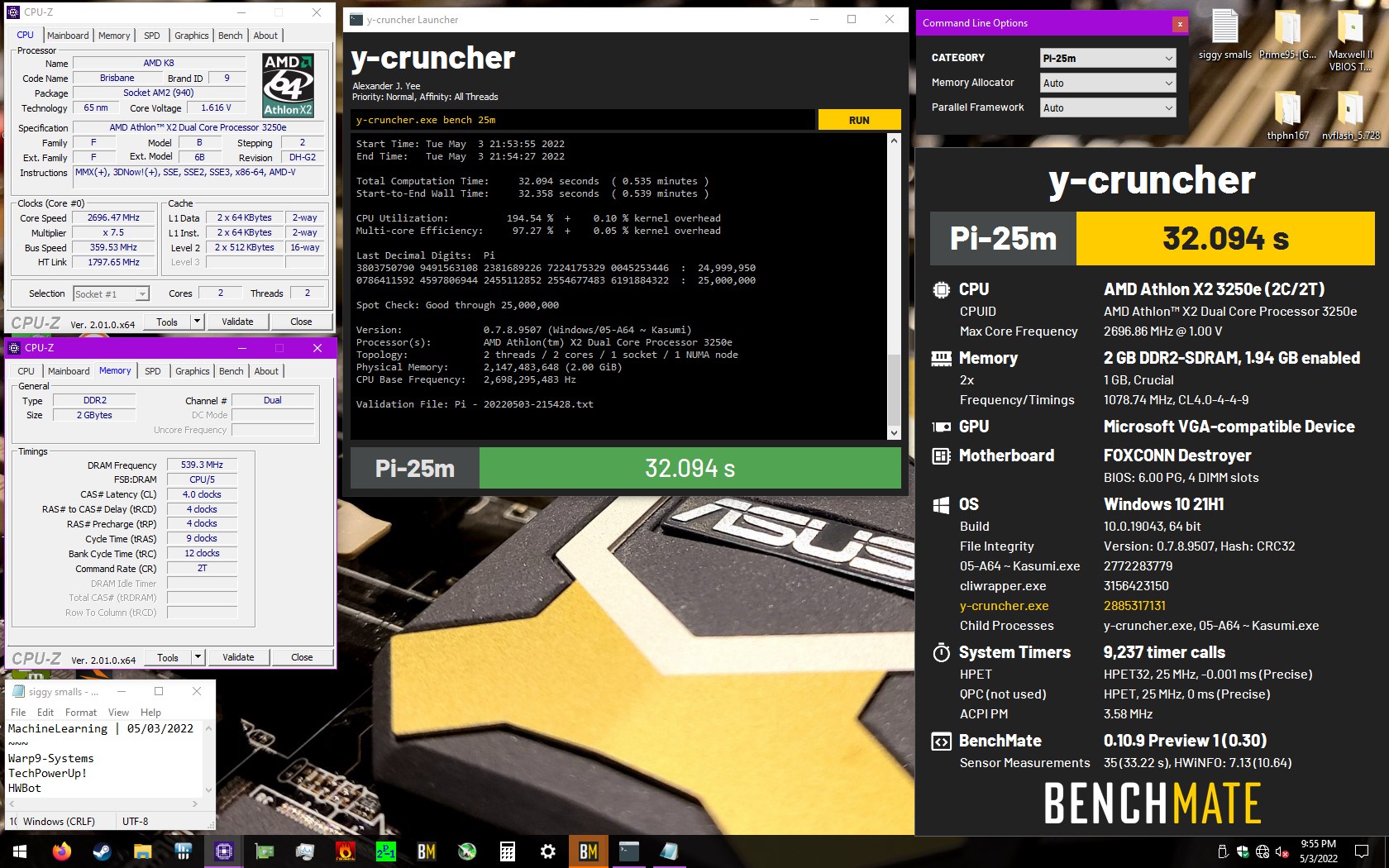1389x868 pixels.
Task: Click scroll-down arrow in y-cruncher output
Action: [x=894, y=432]
